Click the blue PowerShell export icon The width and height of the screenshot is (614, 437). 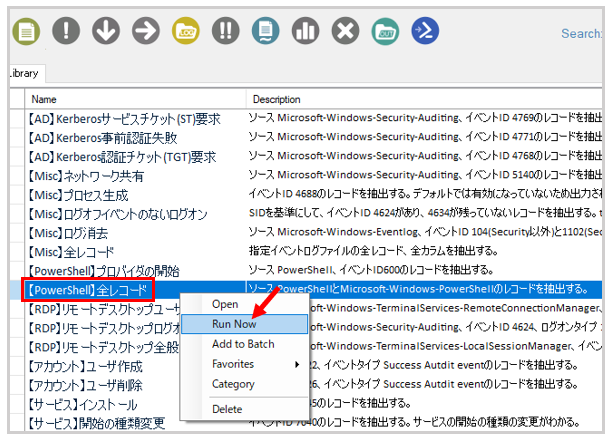coord(425,31)
